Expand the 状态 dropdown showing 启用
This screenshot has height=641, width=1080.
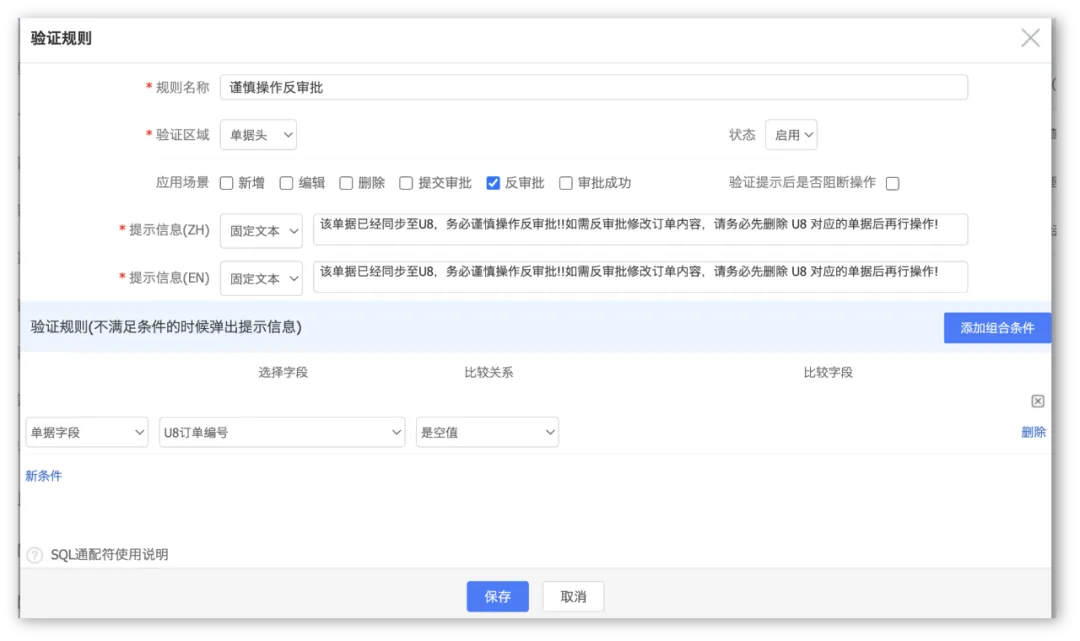tap(791, 135)
